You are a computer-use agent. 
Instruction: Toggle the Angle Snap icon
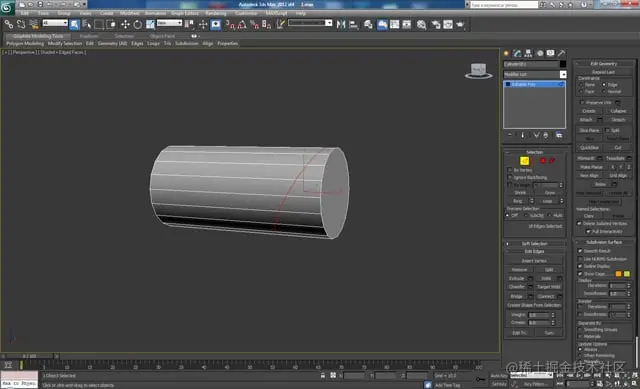click(x=242, y=25)
